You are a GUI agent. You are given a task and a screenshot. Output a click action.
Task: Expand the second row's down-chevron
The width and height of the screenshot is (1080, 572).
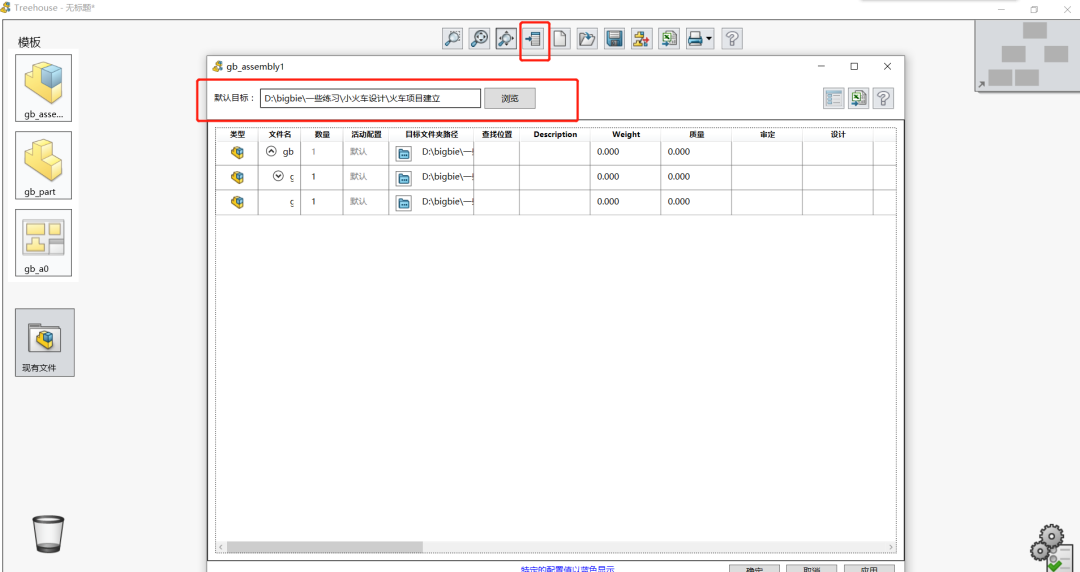coord(278,176)
